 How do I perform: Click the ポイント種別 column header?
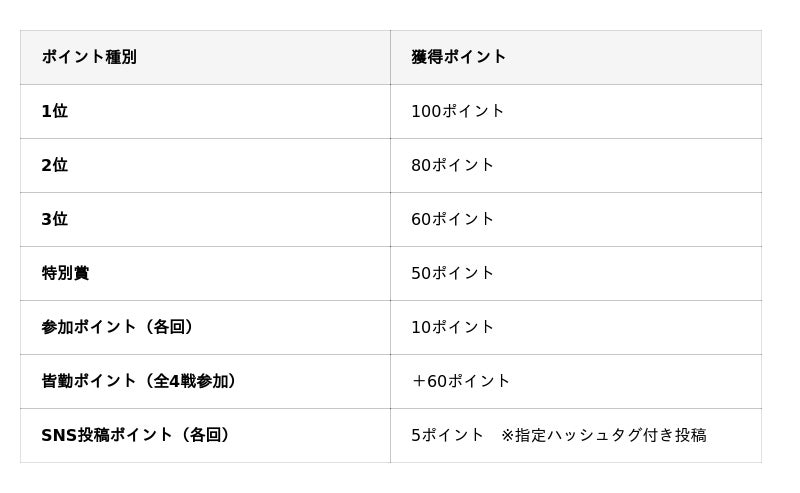coord(89,57)
